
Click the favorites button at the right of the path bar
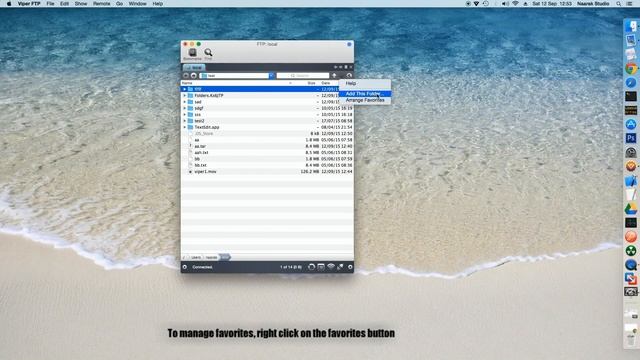click(x=349, y=76)
